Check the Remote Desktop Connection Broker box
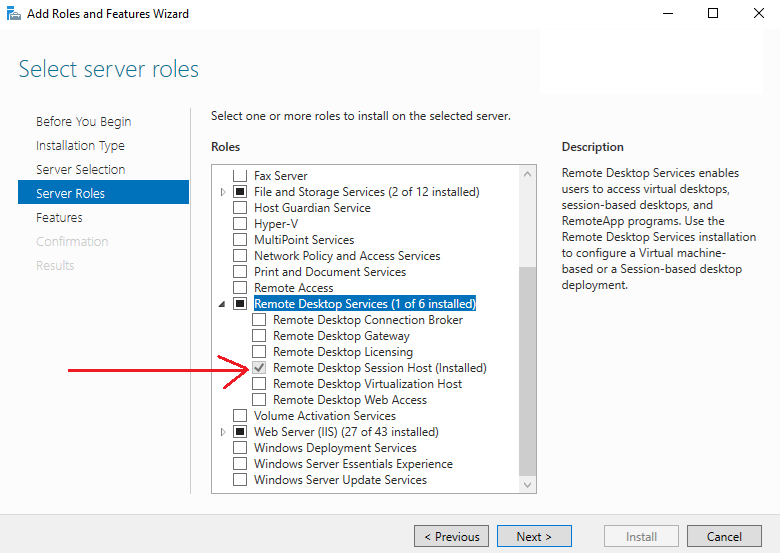Image resolution: width=780 pixels, height=553 pixels. [x=259, y=320]
